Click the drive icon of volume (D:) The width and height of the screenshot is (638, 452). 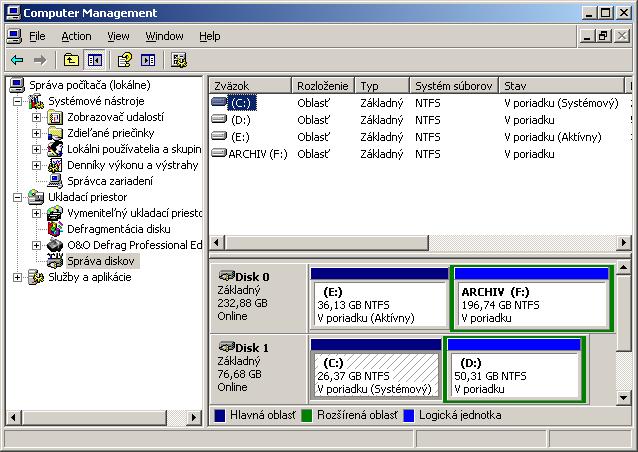click(x=219, y=119)
